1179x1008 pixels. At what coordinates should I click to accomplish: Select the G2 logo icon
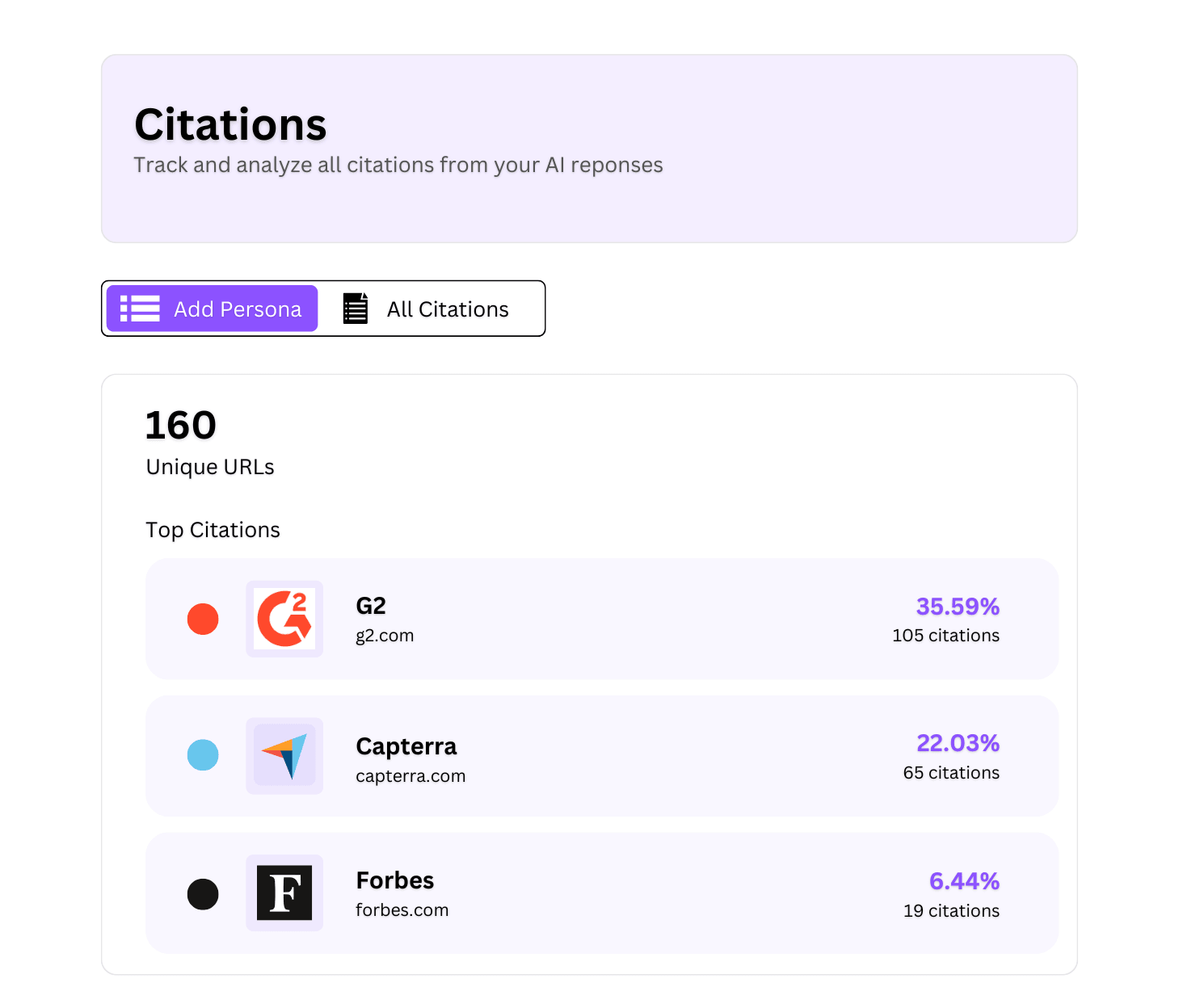click(x=284, y=619)
